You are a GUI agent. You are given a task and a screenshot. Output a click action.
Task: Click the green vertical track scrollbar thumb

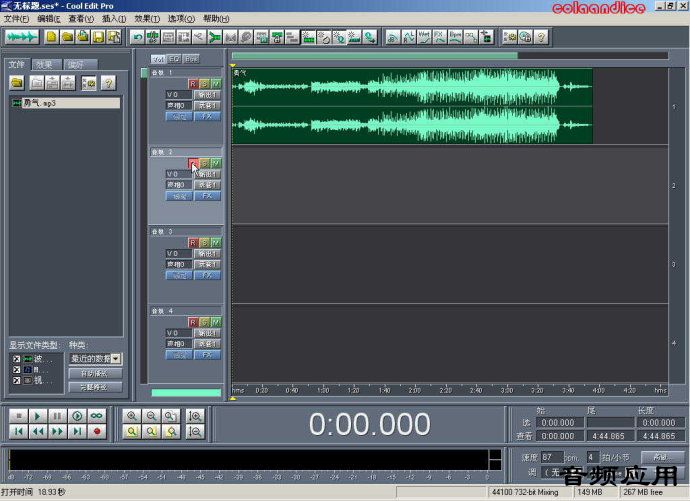pyautogui.click(x=144, y=73)
